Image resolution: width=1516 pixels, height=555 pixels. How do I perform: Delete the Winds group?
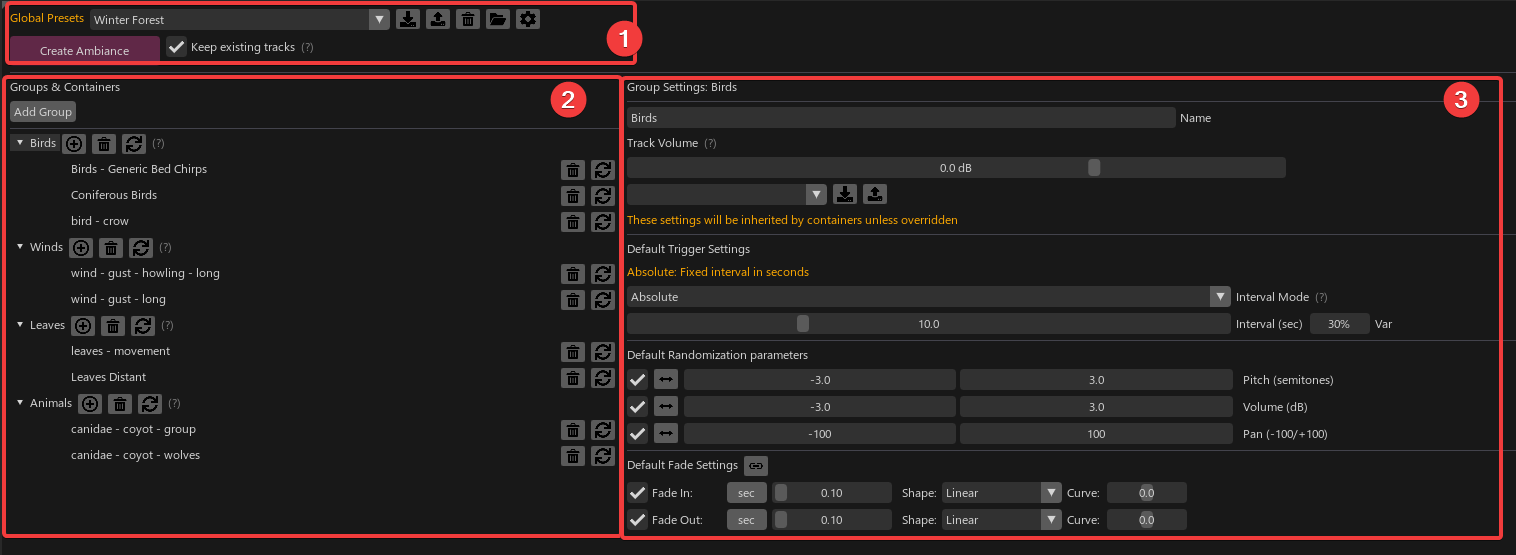pos(111,247)
